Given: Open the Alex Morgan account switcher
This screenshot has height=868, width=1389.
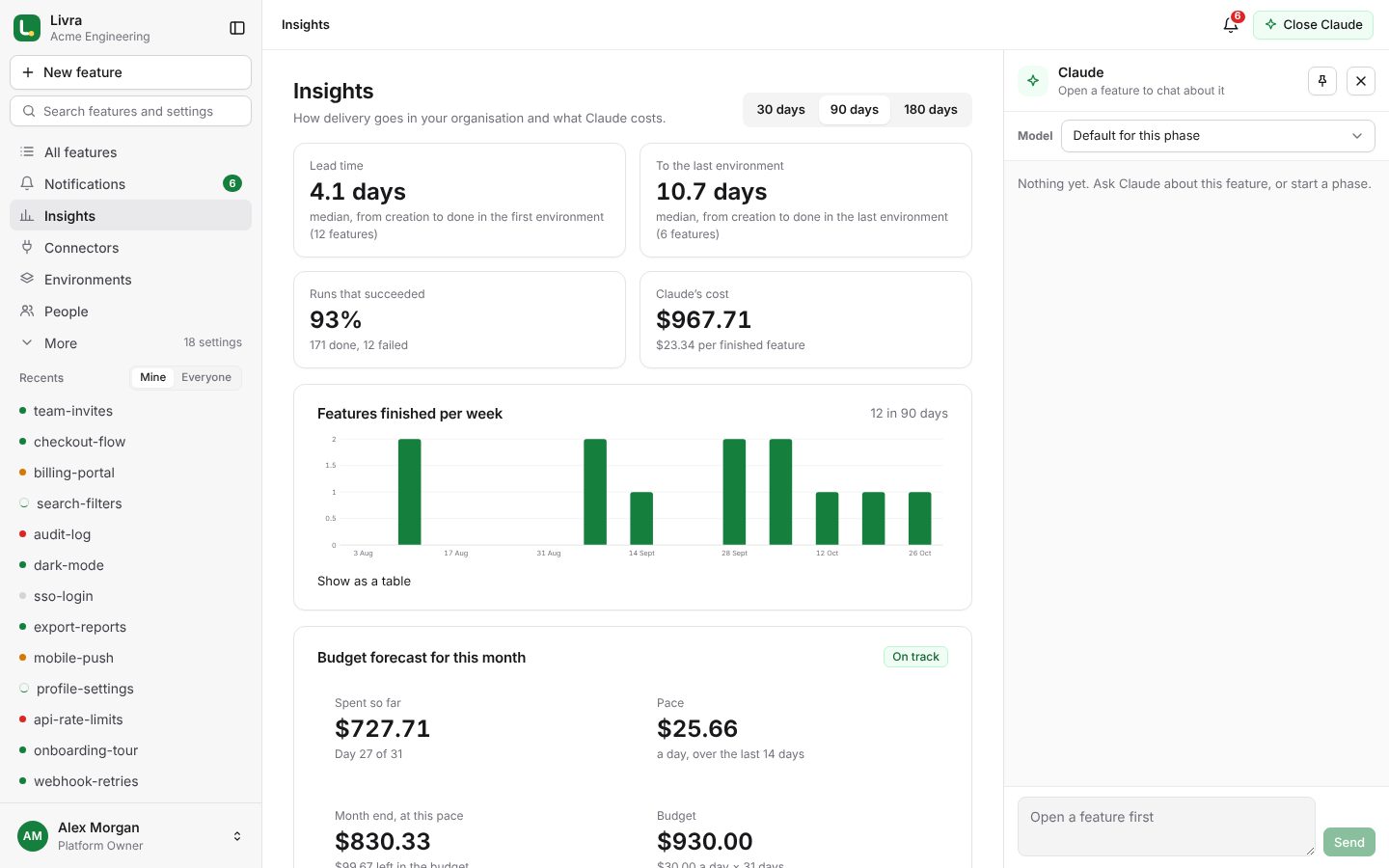Looking at the screenshot, I should point(130,836).
